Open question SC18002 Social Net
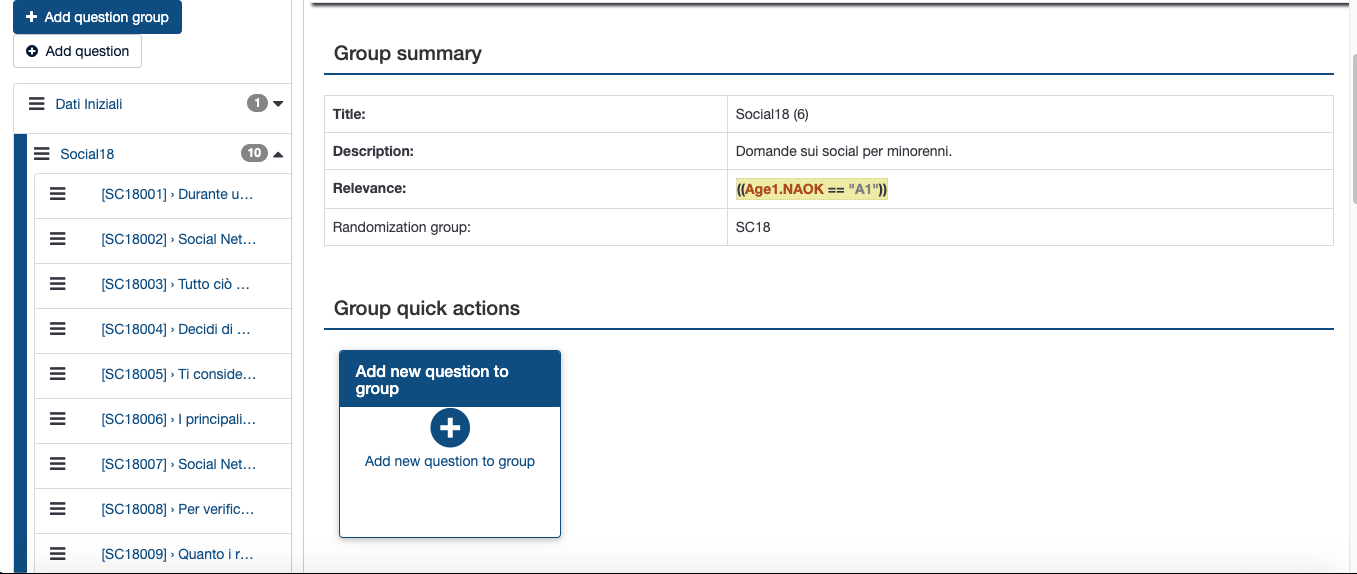 178,239
